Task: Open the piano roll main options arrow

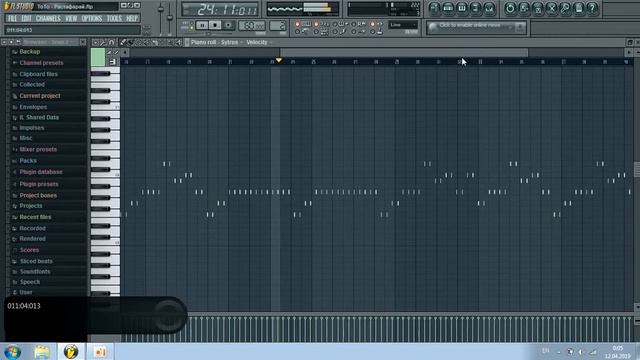Action: (95, 42)
